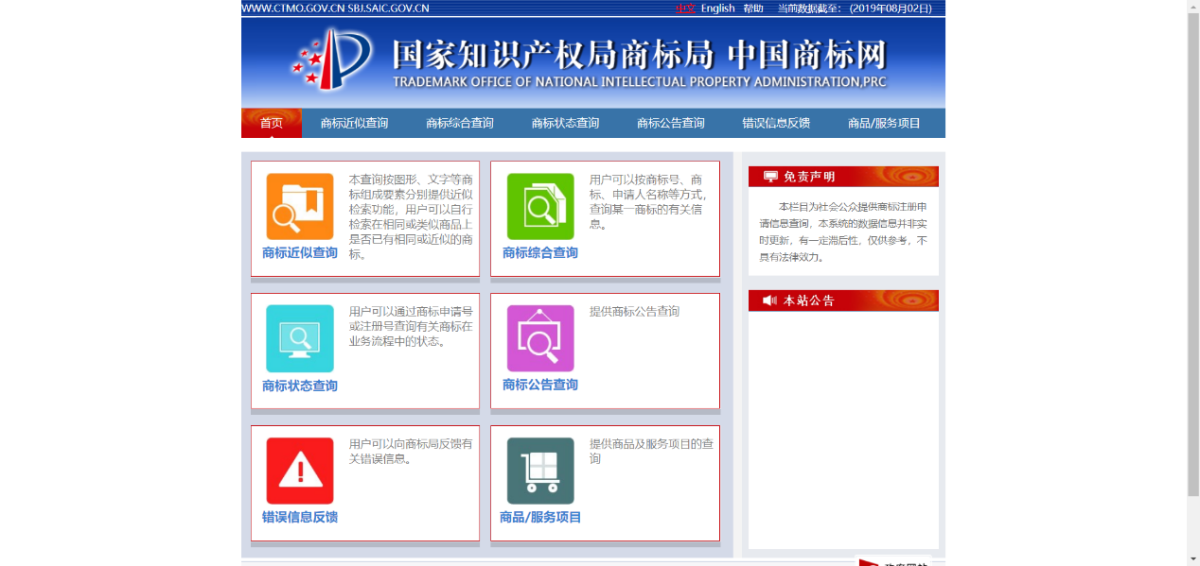Screen dimensions: 1200x566
Task: Open 商标近似查询 in the navigation bar
Action: pyautogui.click(x=354, y=123)
